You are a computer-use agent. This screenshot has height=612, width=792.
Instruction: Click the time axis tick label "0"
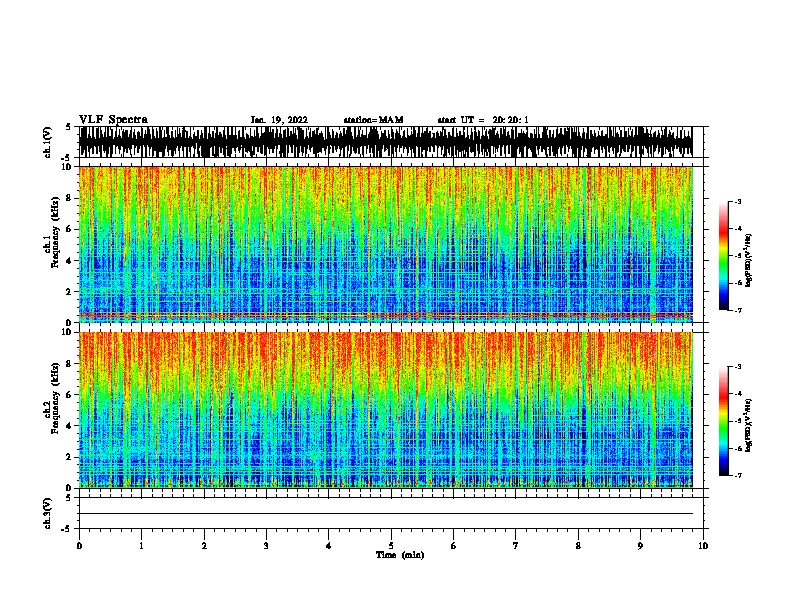tap(79, 545)
